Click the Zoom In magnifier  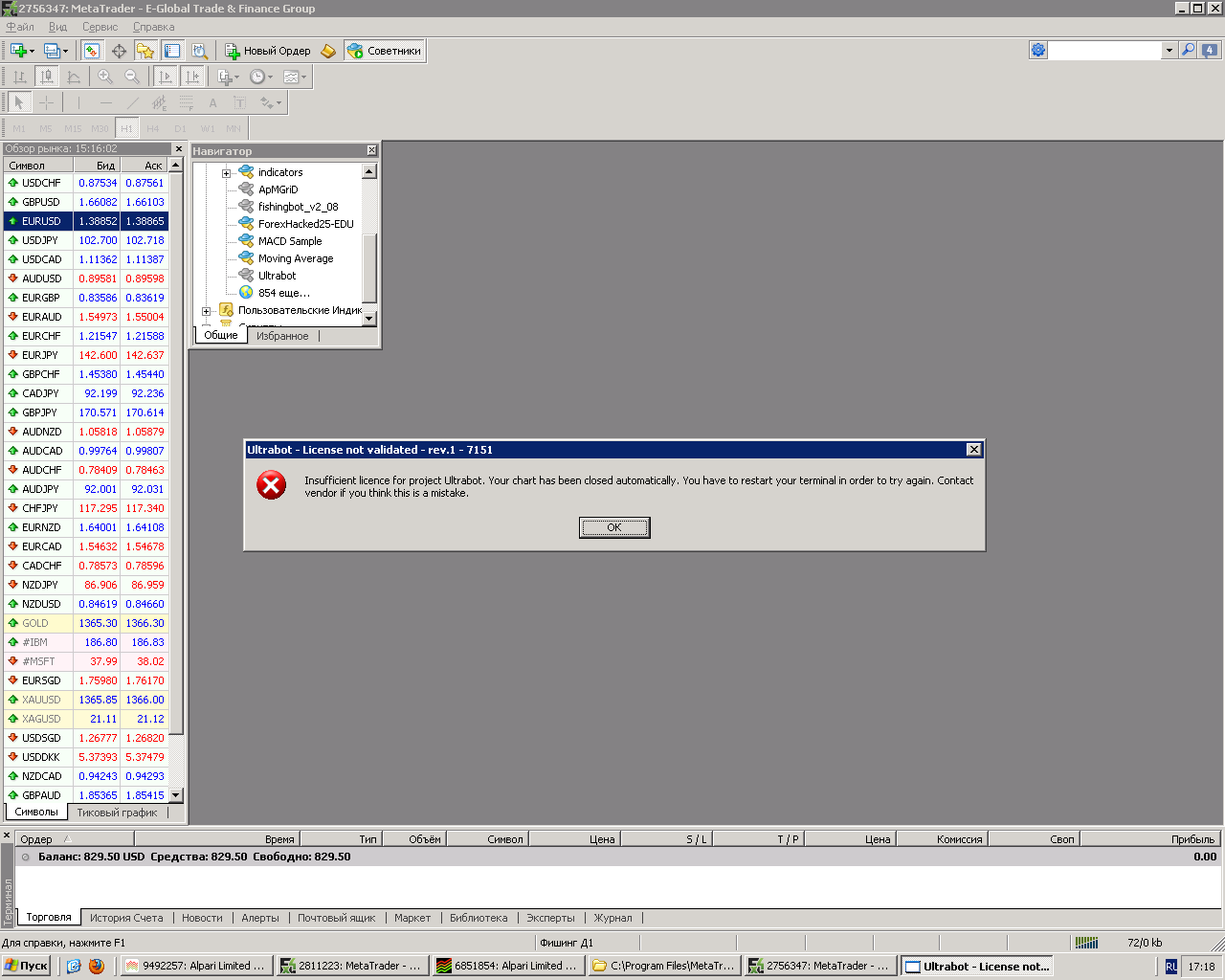point(105,77)
